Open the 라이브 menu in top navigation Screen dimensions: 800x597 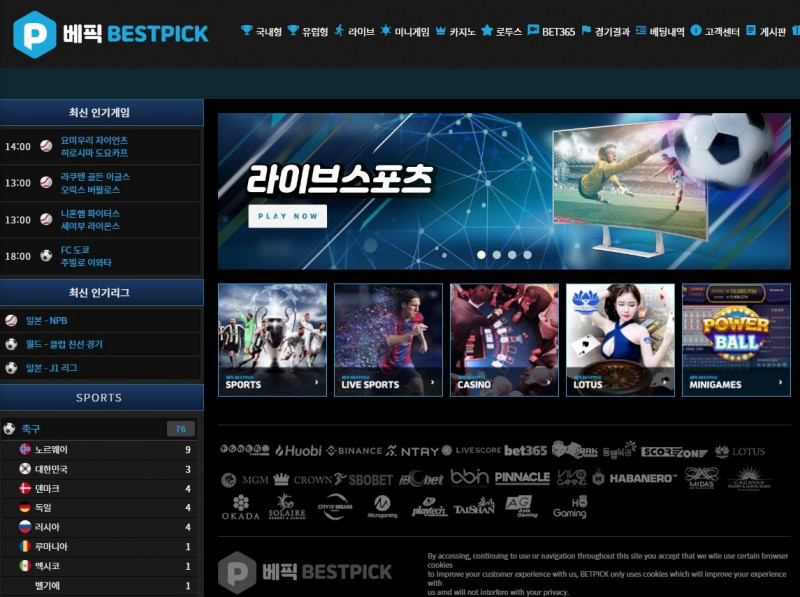[x=354, y=32]
